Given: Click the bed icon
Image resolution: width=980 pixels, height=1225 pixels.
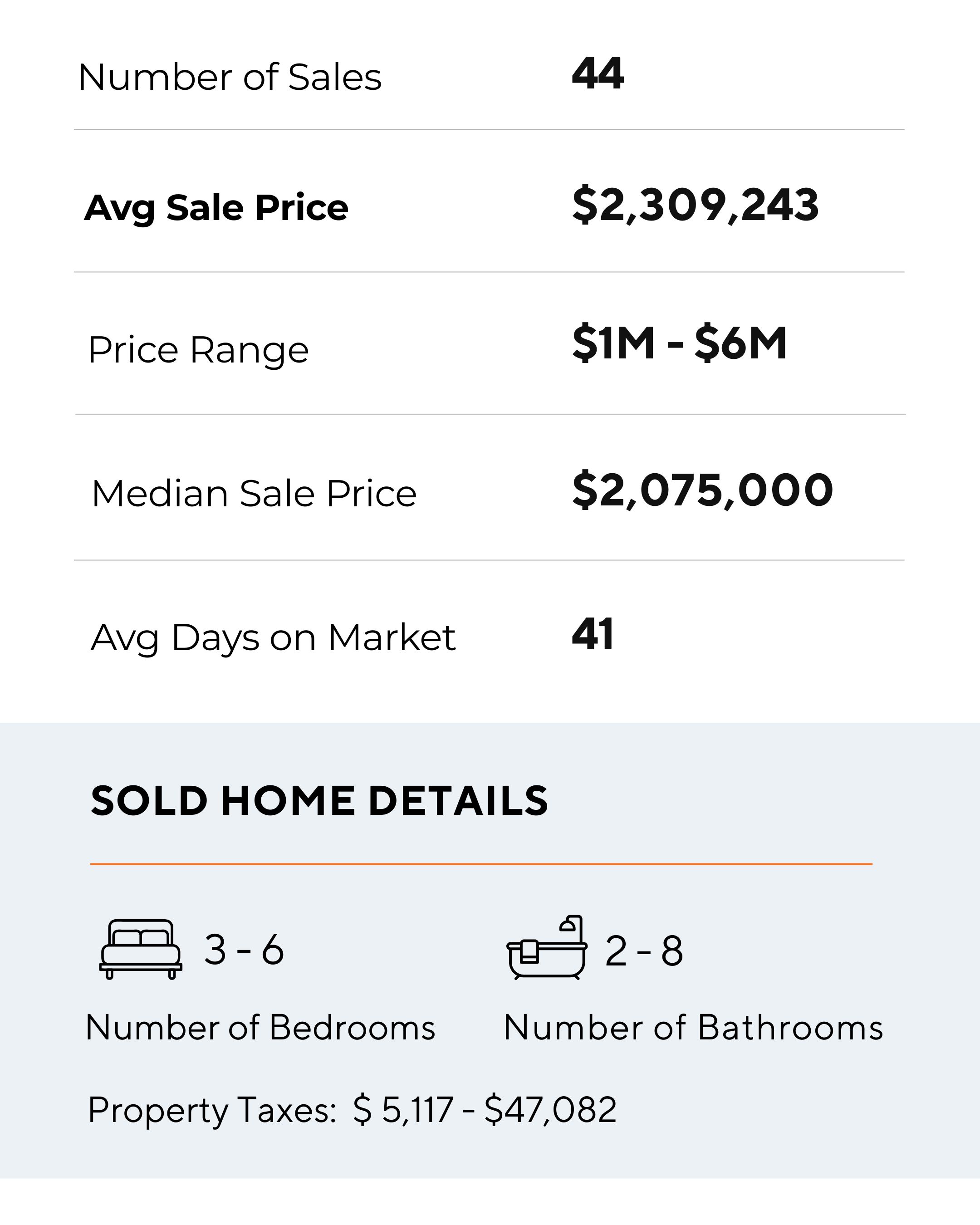Looking at the screenshot, I should point(141,949).
